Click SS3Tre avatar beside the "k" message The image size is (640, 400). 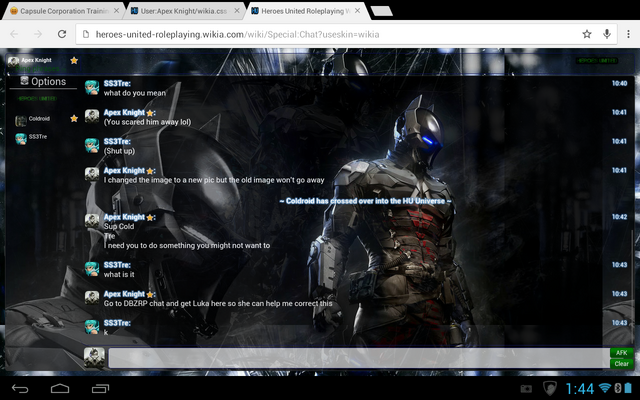coord(92,327)
